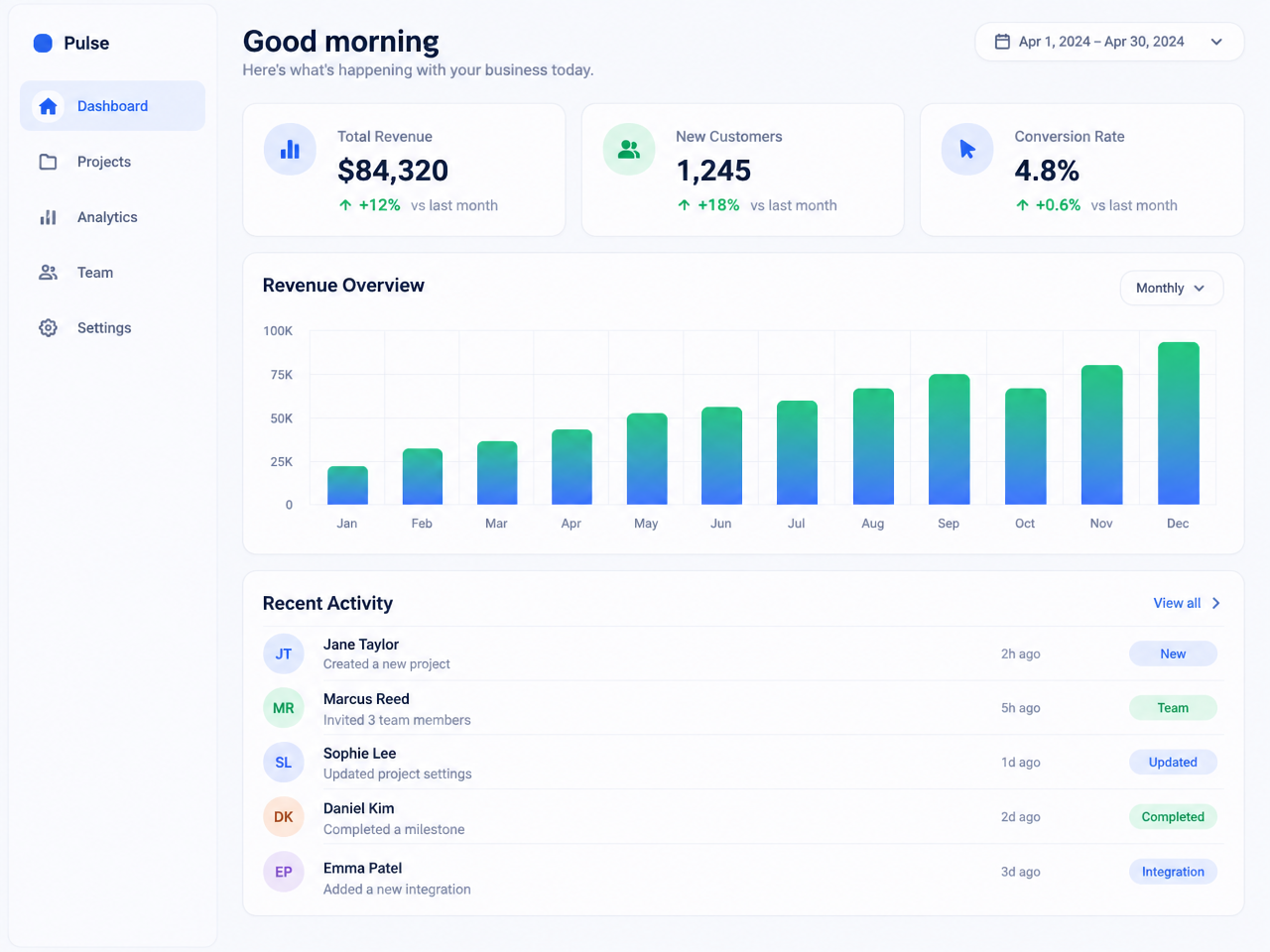Click the Settings gear icon

coord(48,328)
